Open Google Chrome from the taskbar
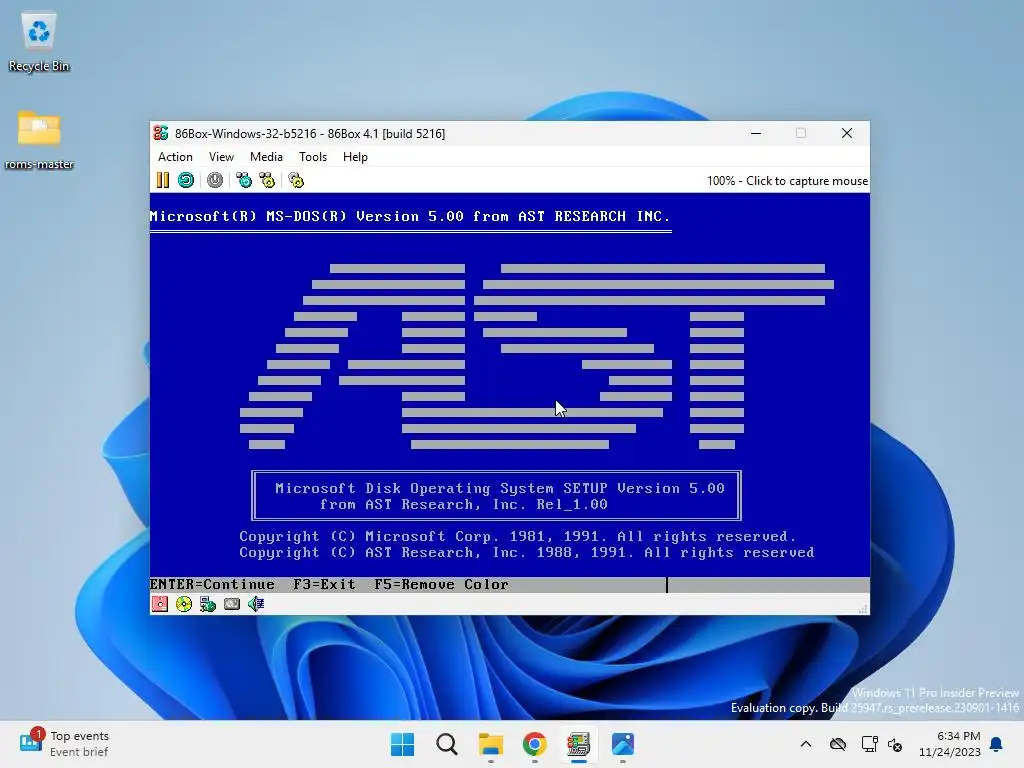This screenshot has width=1024, height=768. click(535, 744)
